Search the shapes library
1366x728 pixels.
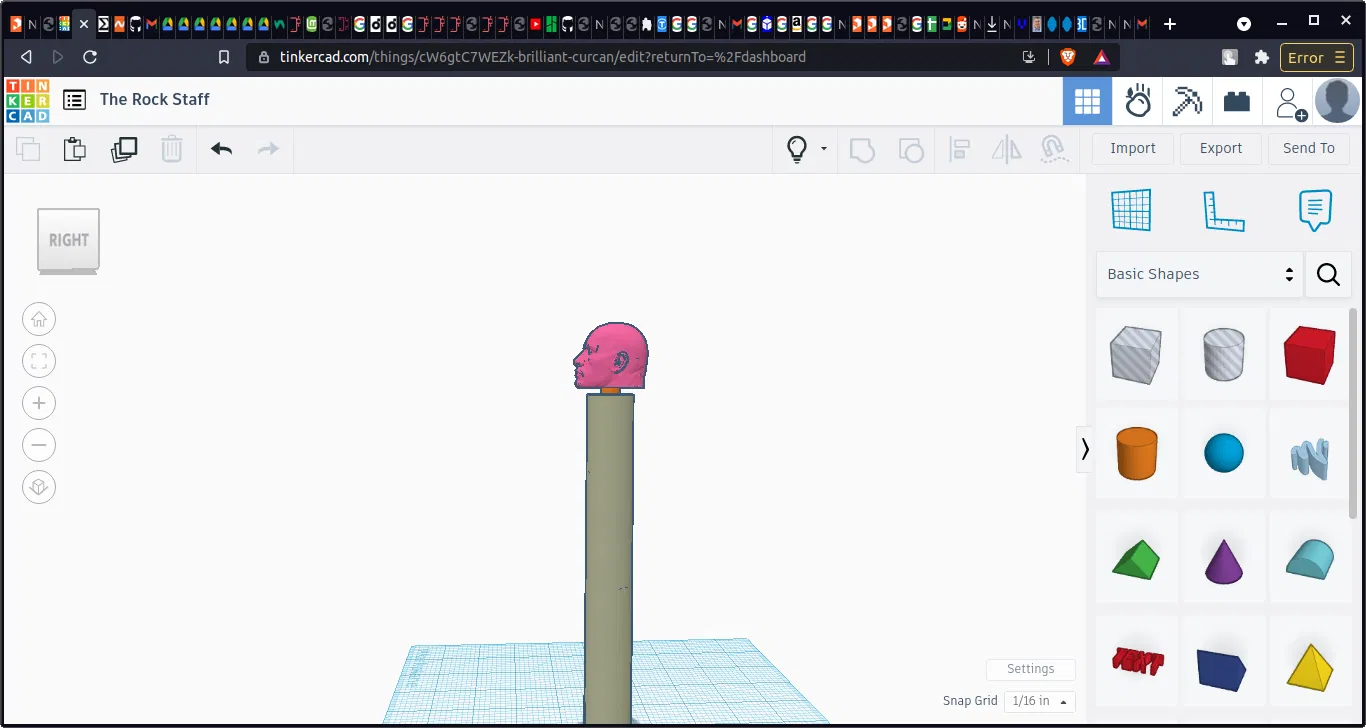tap(1328, 274)
